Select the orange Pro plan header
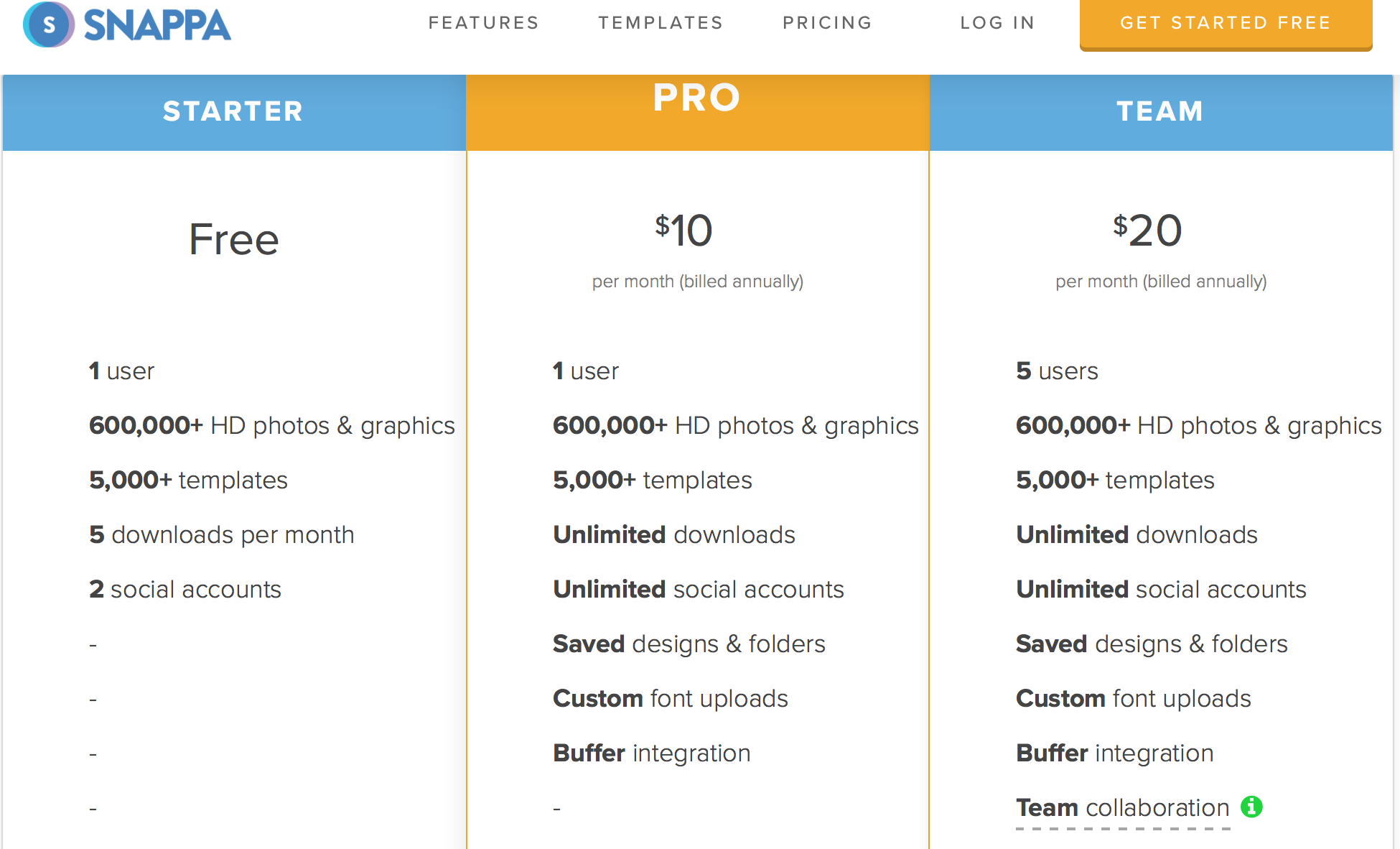The image size is (1400, 849). 697,112
